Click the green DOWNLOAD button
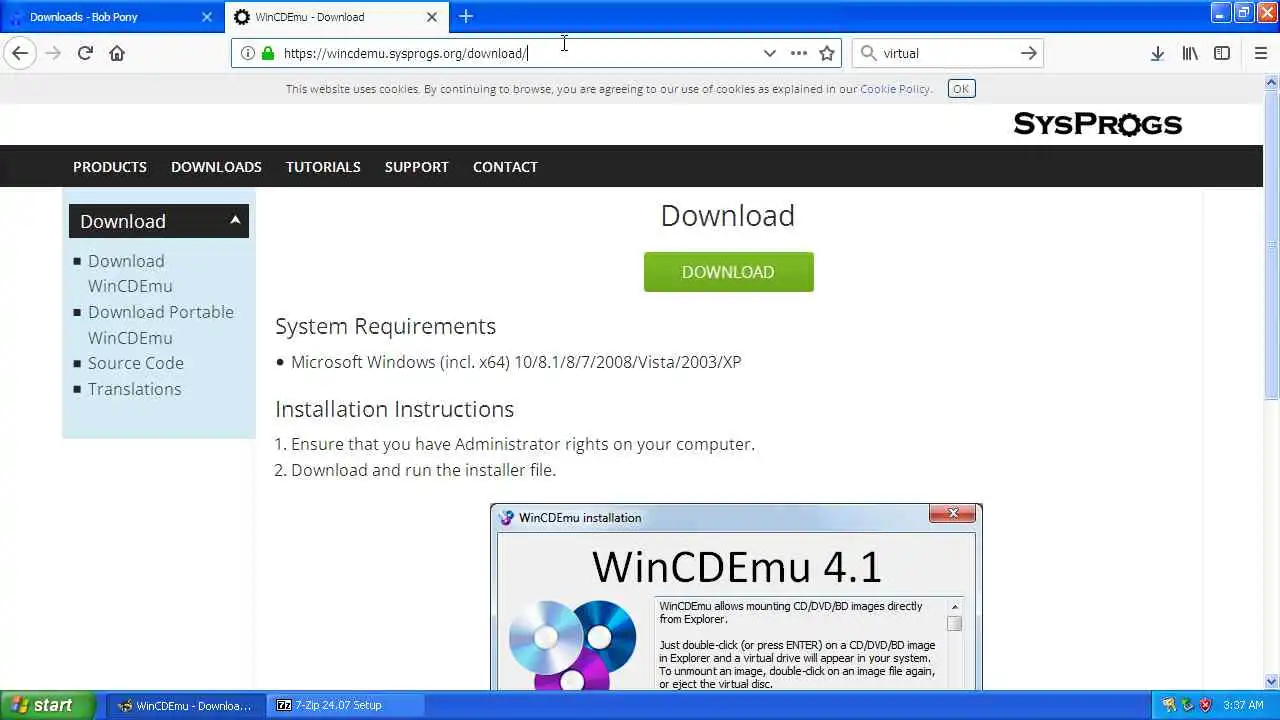 coord(728,272)
